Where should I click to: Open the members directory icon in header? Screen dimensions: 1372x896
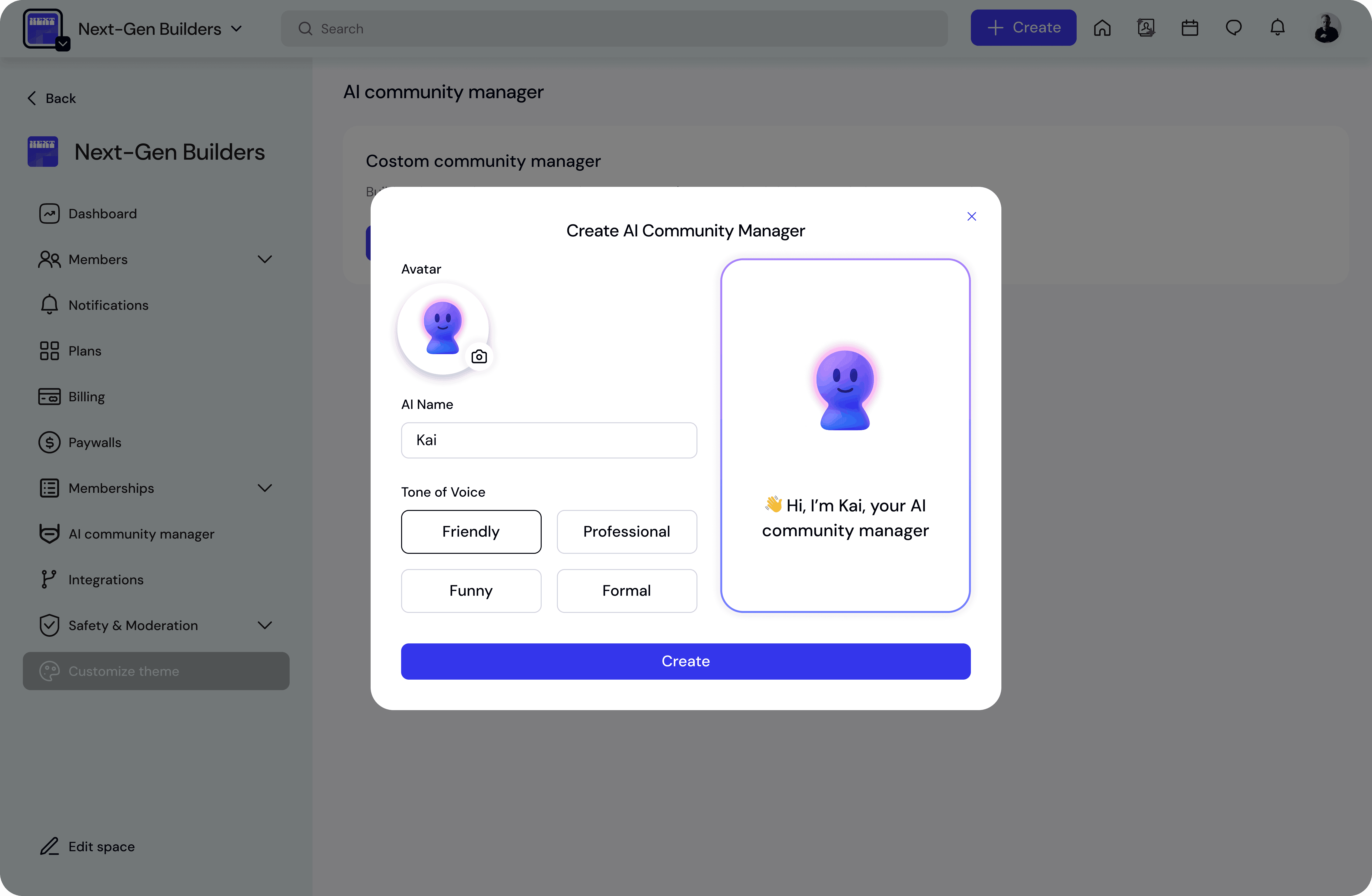click(x=1145, y=28)
